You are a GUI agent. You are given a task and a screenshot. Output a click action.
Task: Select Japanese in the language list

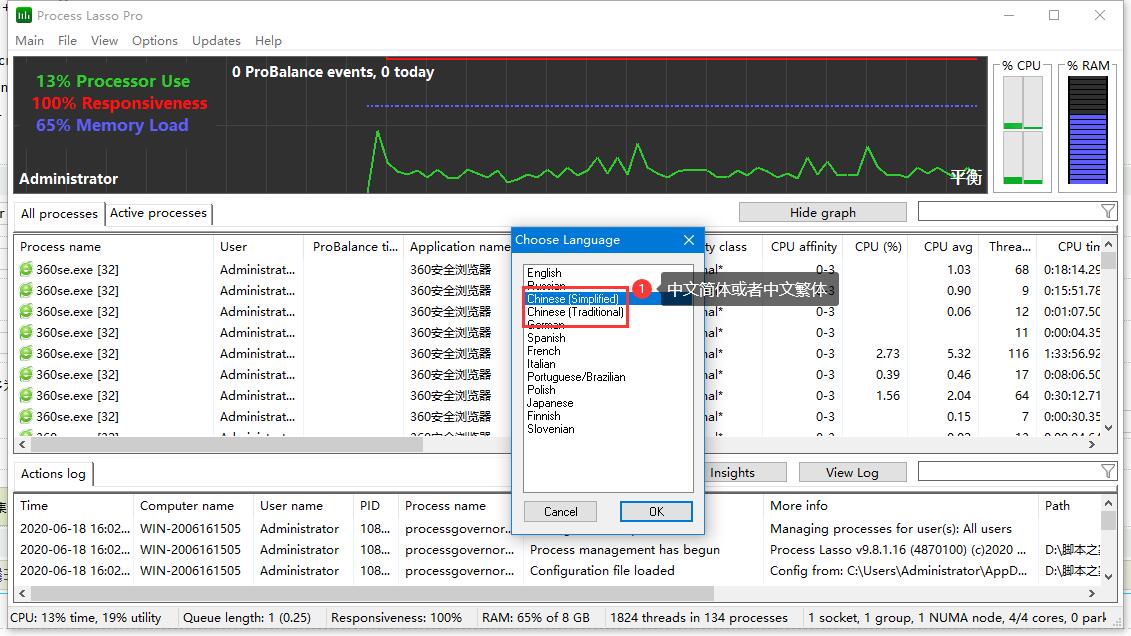click(x=550, y=402)
